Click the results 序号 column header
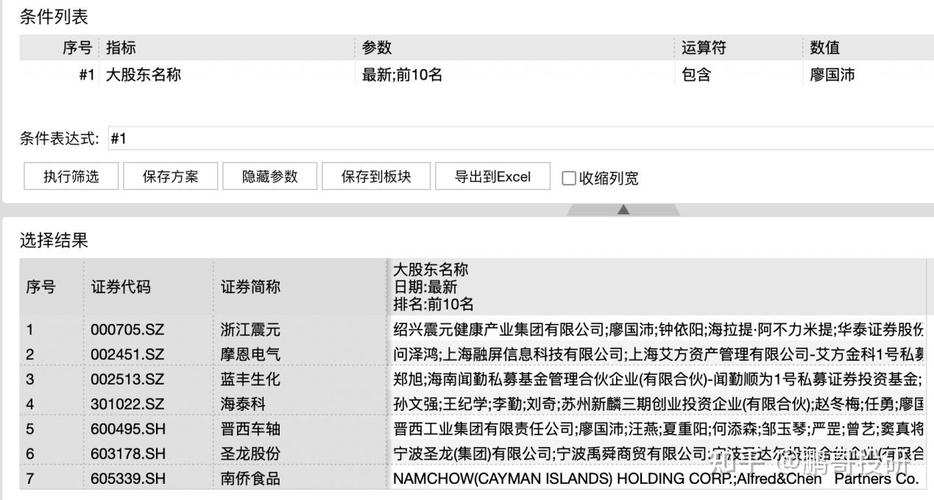Screen dimensions: 934x500 point(41,287)
